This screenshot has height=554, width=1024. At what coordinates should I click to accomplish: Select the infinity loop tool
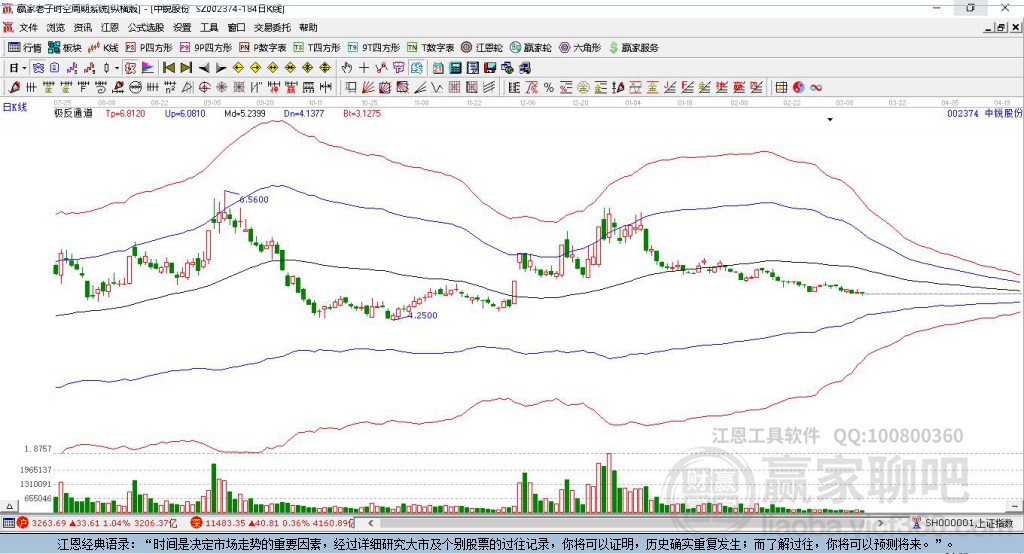pos(816,87)
